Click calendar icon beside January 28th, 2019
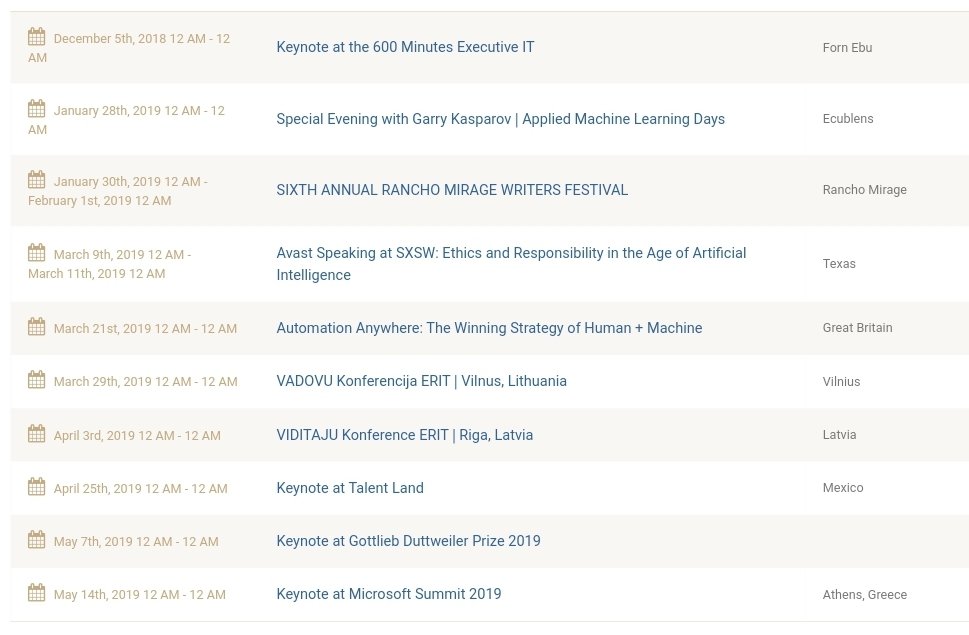 tap(36, 109)
